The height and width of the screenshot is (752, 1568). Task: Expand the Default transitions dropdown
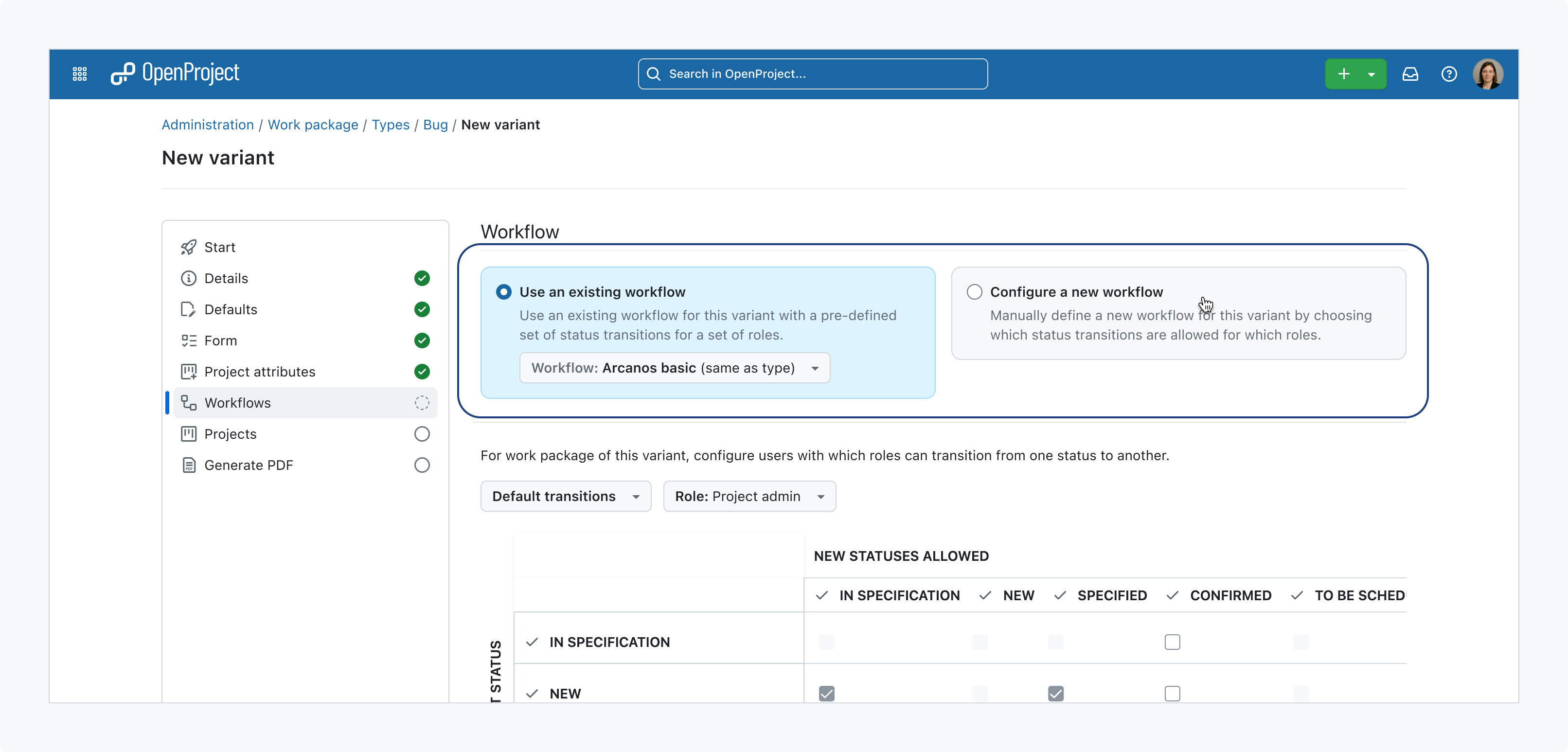[566, 496]
